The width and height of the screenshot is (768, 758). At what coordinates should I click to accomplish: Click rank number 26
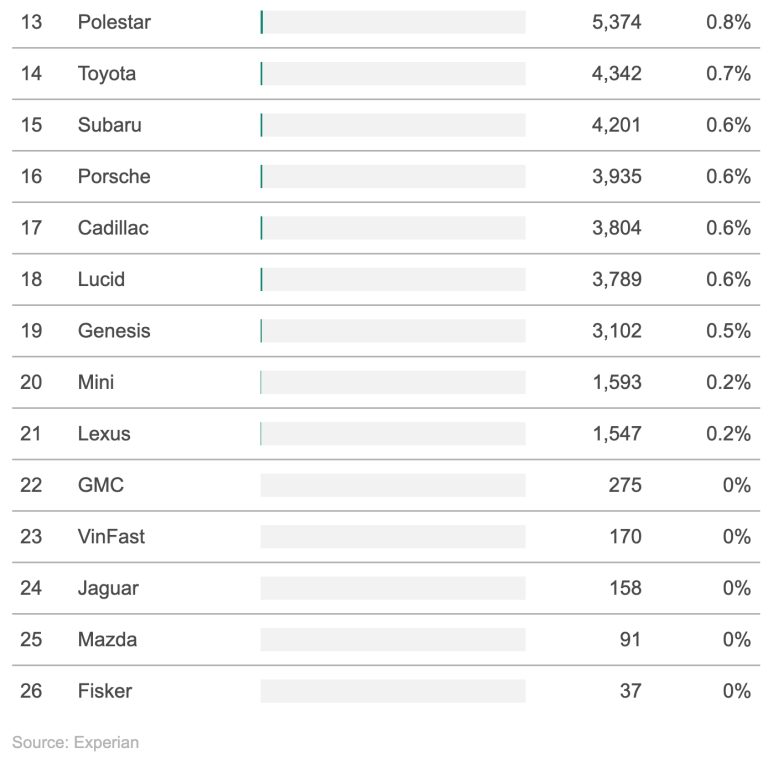click(x=31, y=691)
